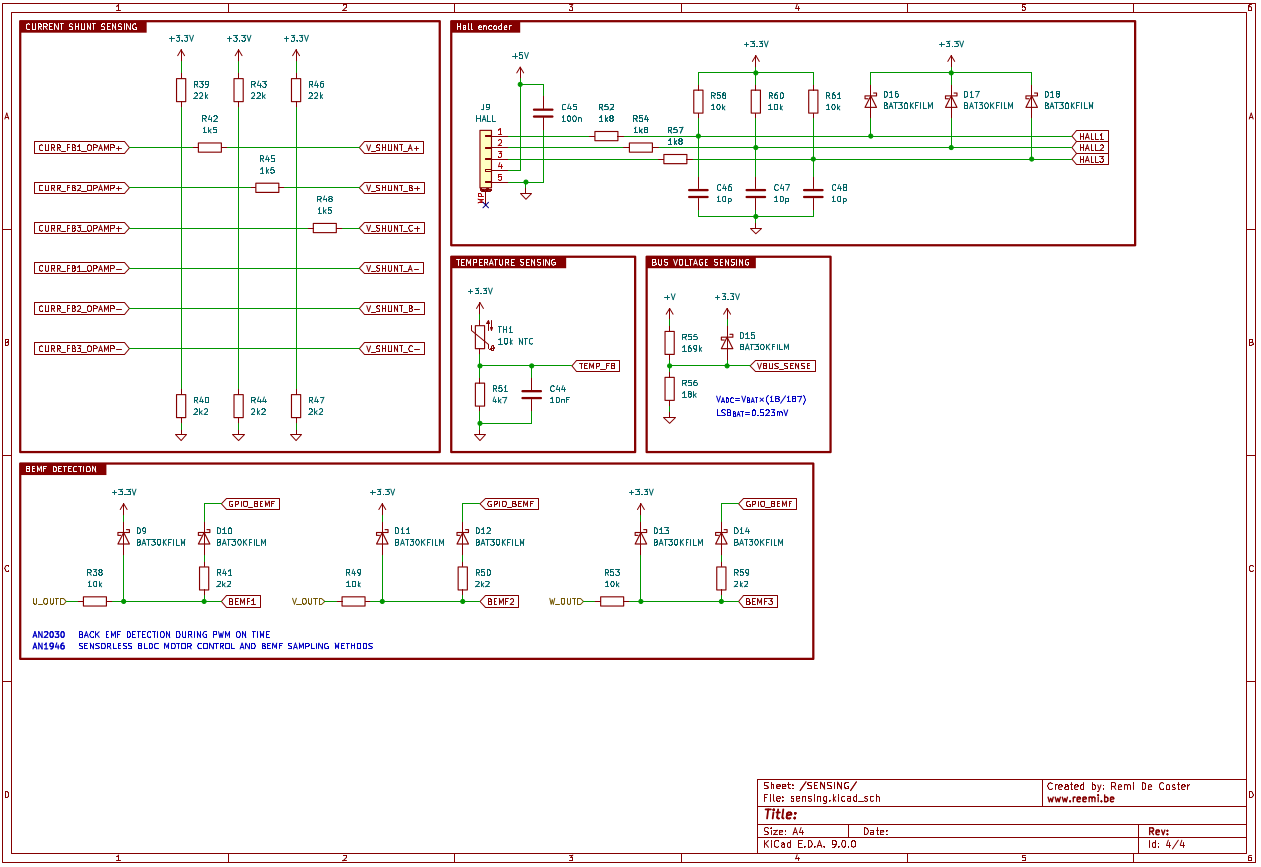Screen dimensions: 1261x867
Task: Select resistor R57 symbol
Action: coord(675,159)
